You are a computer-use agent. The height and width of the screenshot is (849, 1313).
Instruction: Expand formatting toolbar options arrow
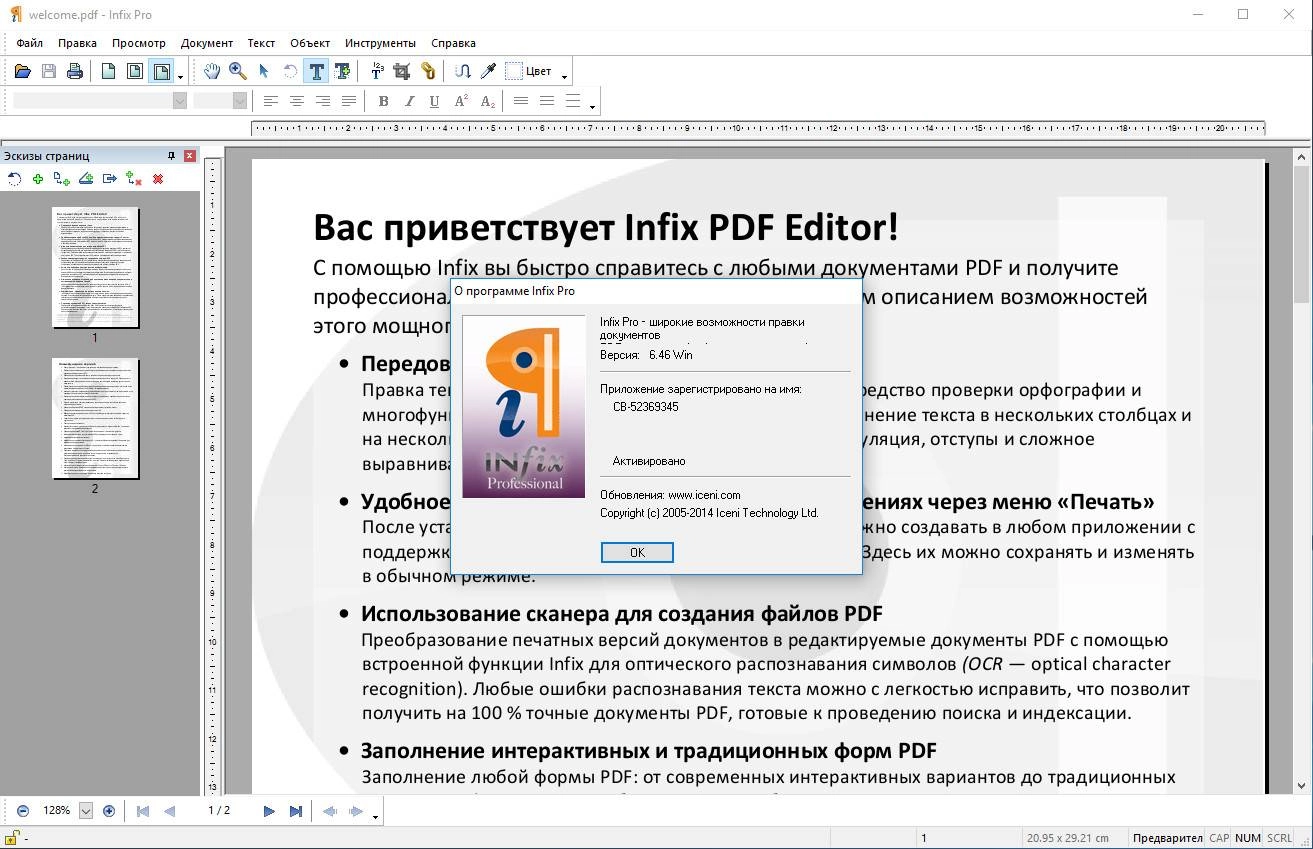(593, 107)
